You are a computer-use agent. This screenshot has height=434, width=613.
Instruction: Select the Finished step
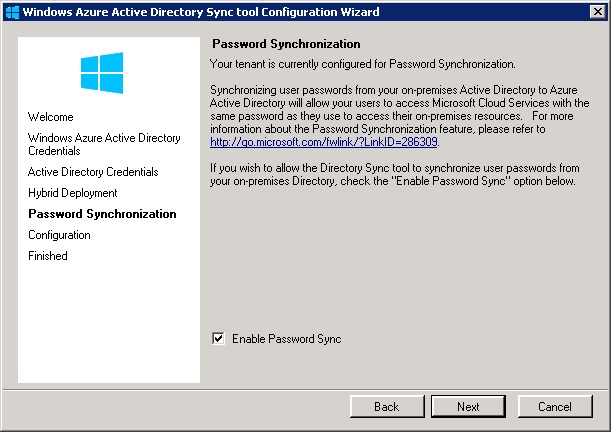pyautogui.click(x=48, y=256)
